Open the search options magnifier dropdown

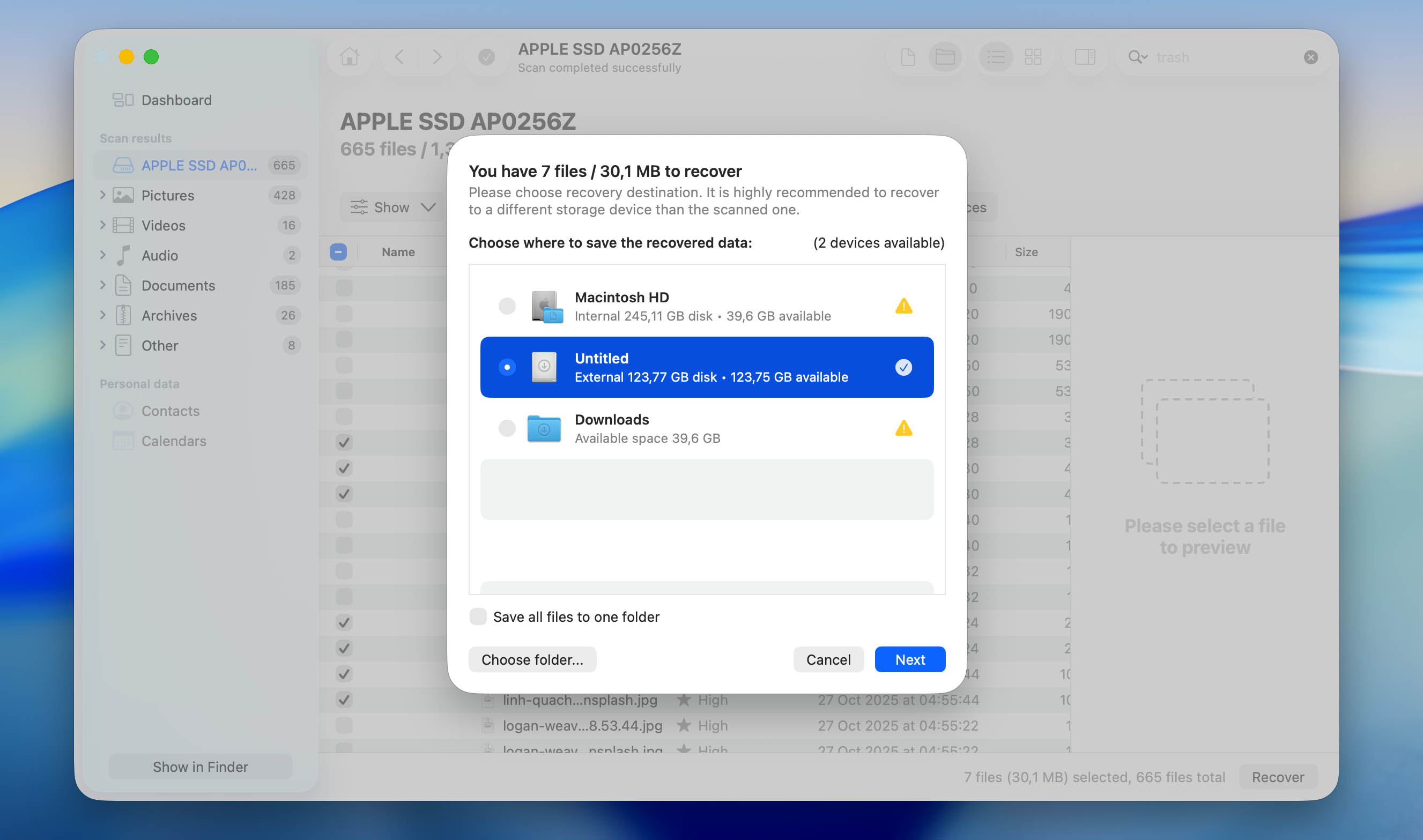(1137, 57)
